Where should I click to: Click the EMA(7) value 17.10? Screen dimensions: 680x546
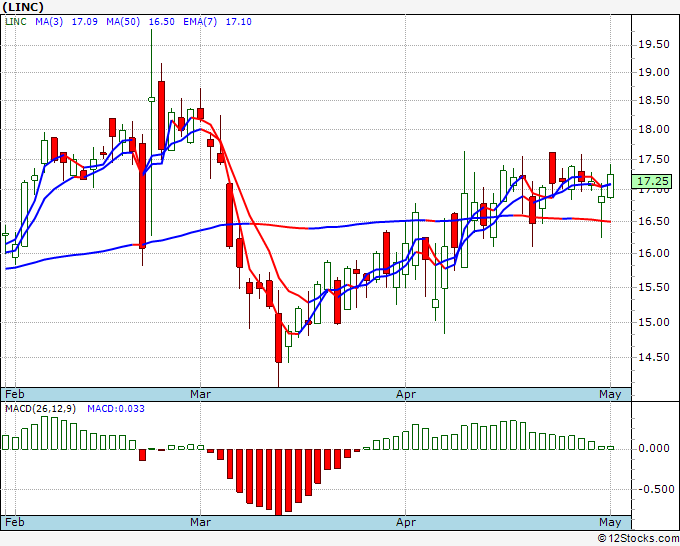click(239, 22)
